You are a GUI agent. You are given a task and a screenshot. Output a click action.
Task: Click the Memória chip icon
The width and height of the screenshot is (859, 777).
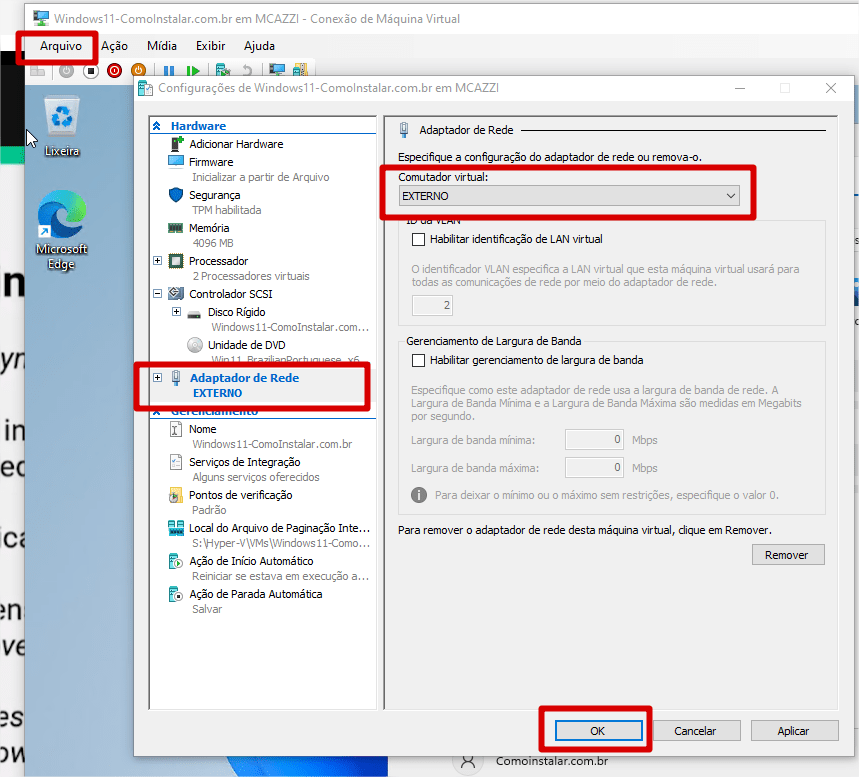tap(175, 228)
